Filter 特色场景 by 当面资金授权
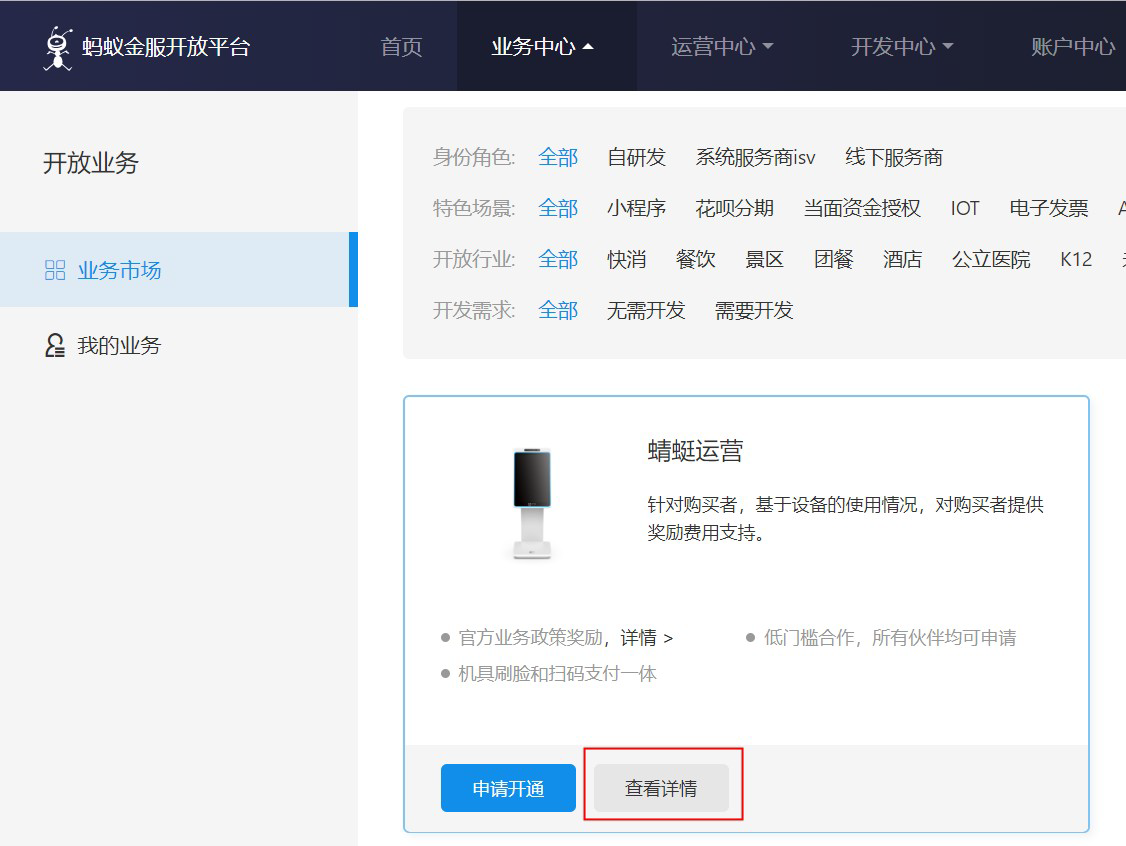This screenshot has width=1126, height=846. (x=862, y=208)
